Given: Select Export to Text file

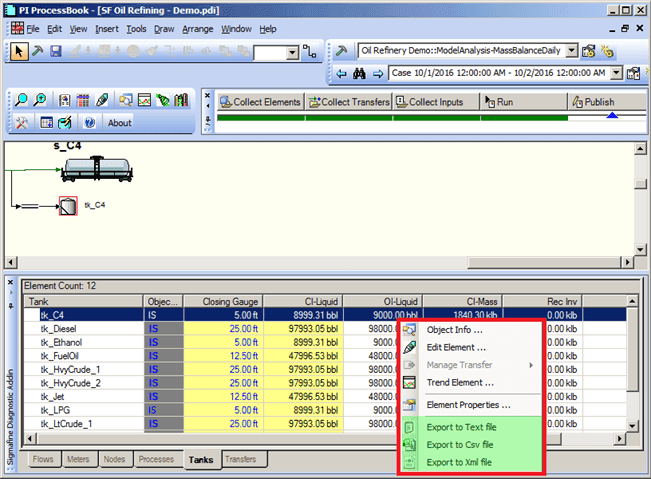Looking at the screenshot, I should (x=472, y=427).
